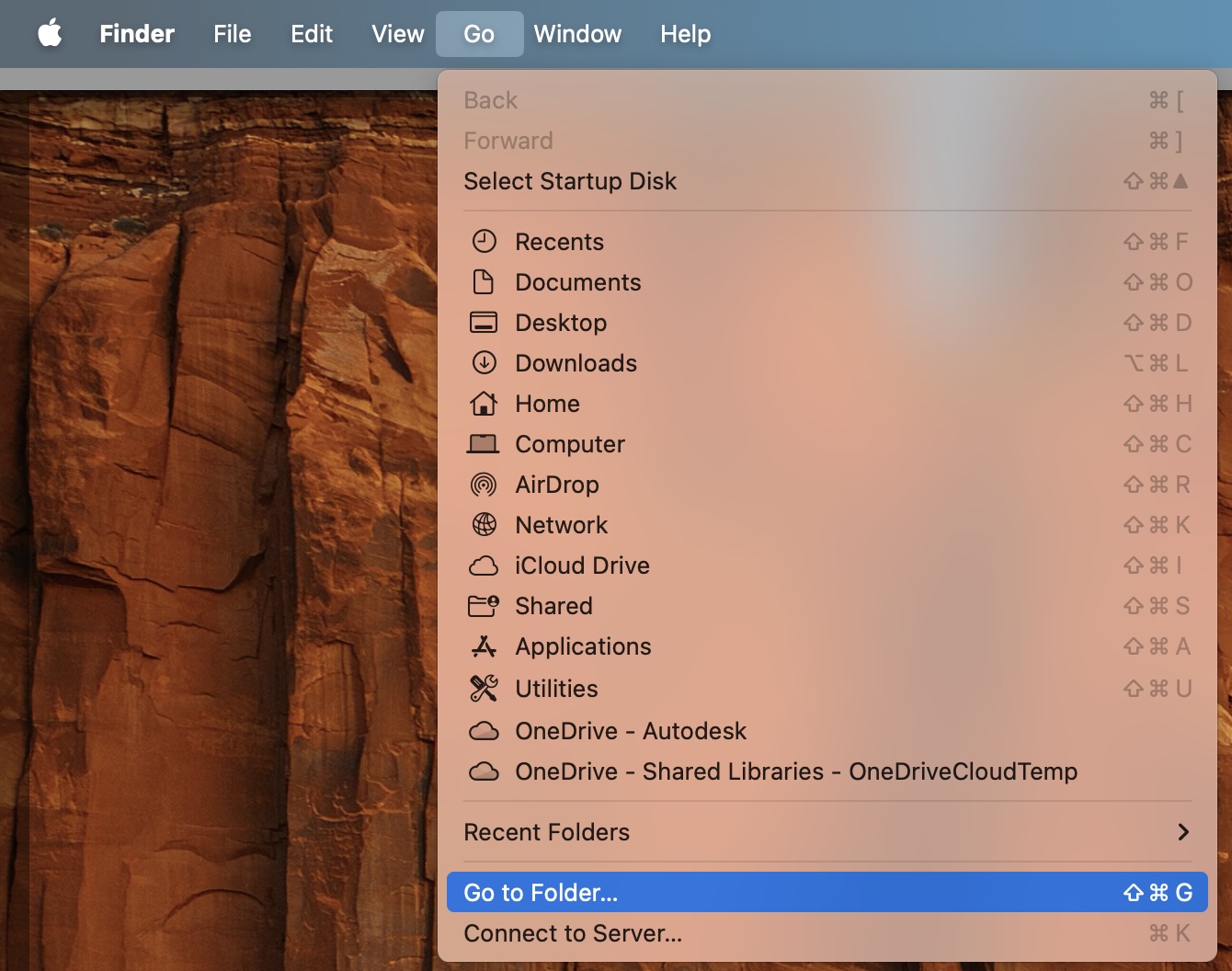The height and width of the screenshot is (971, 1232).
Task: Click the Recents clock icon
Action: [x=485, y=241]
